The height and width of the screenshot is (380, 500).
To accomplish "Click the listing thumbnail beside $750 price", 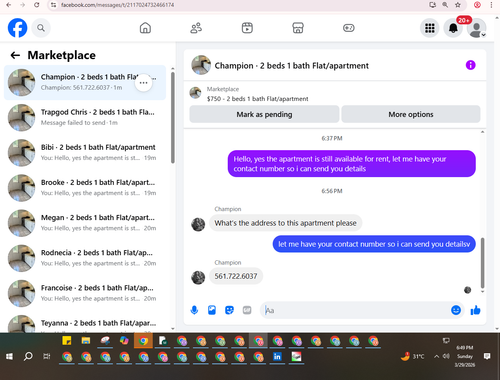I will click(x=195, y=93).
